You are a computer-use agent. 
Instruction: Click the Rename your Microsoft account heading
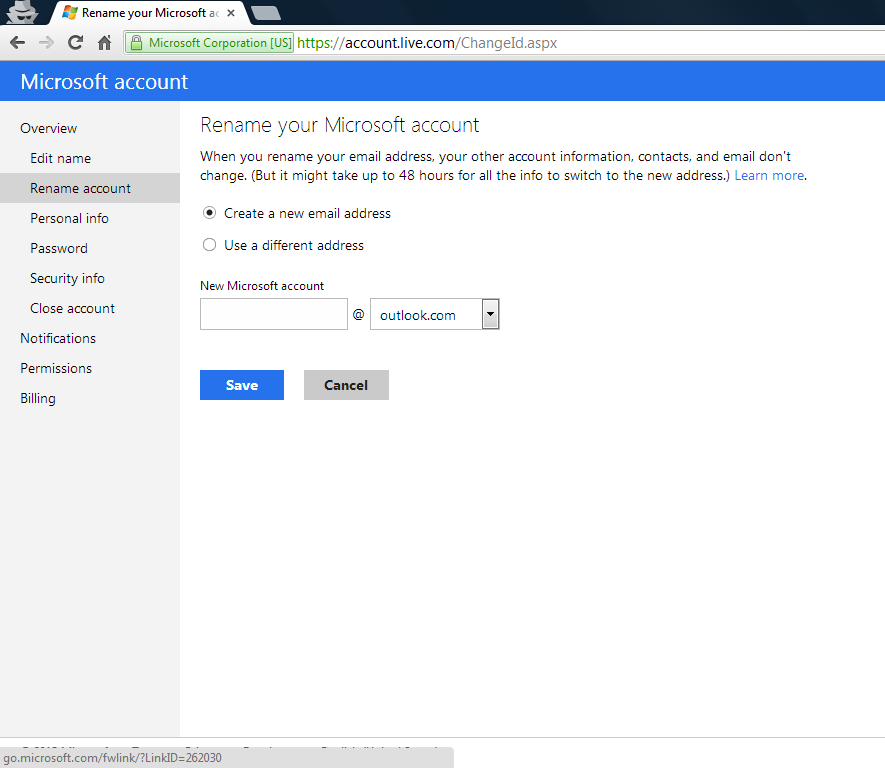pos(340,125)
